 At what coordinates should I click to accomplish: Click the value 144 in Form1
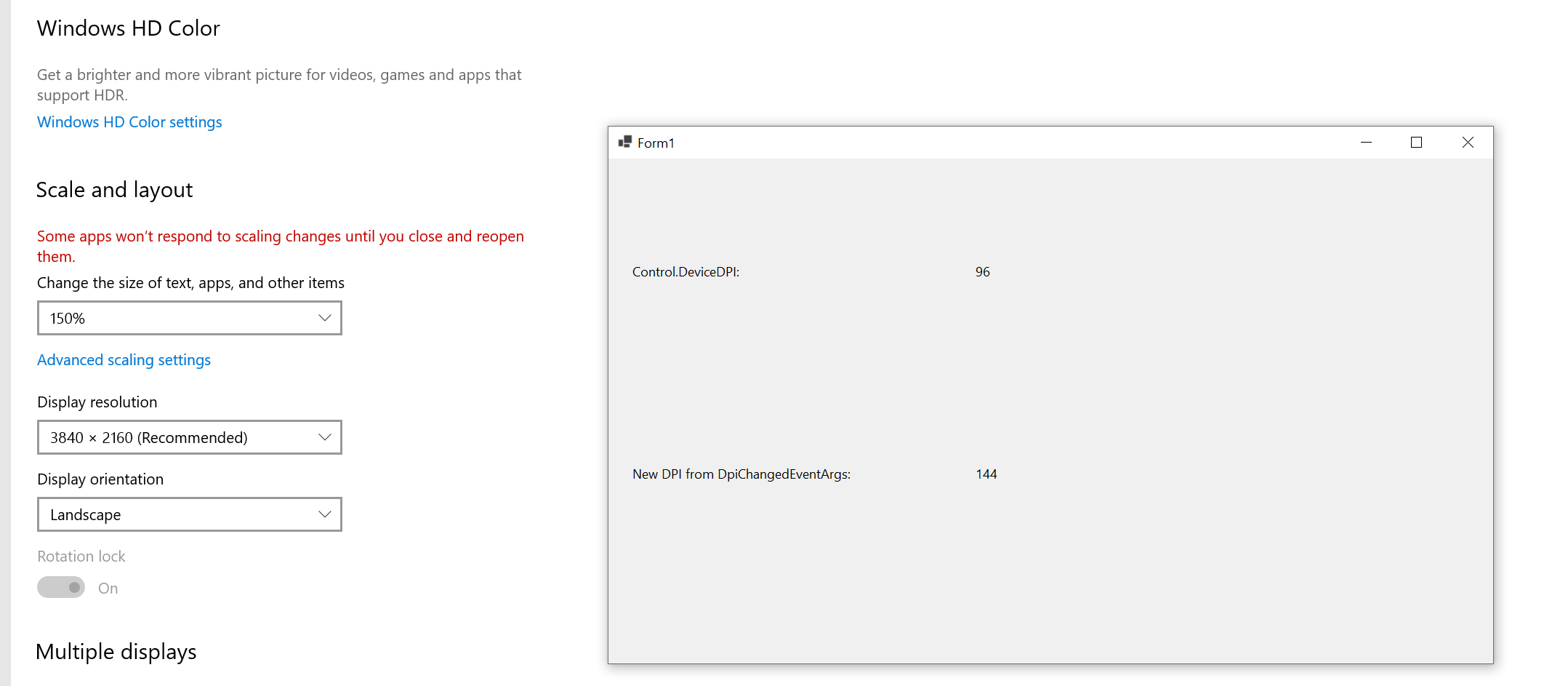[986, 474]
